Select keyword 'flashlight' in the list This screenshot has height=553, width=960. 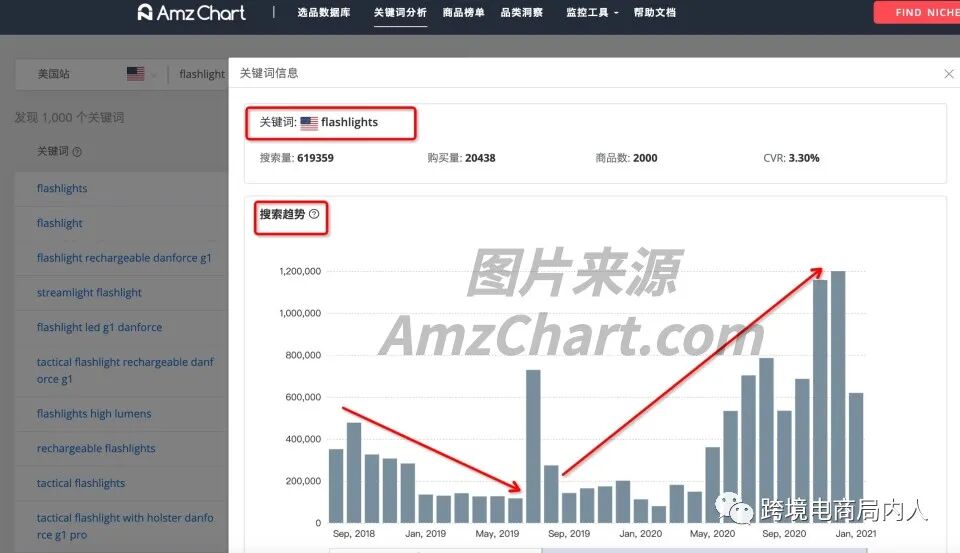59,223
